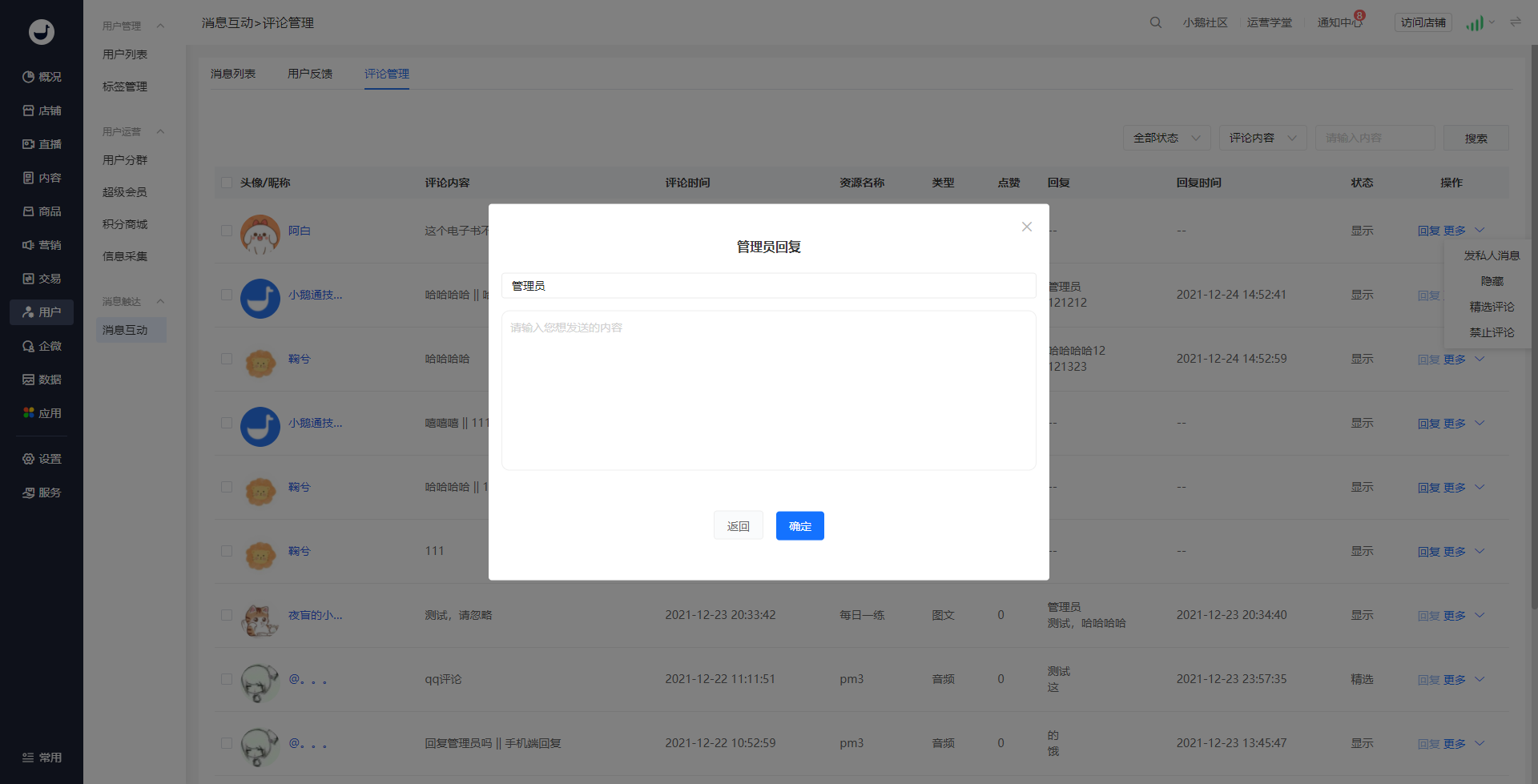Check the checkbox for 回复管理员吗 row
Viewport: 1538px width, 784px height.
pyautogui.click(x=227, y=743)
